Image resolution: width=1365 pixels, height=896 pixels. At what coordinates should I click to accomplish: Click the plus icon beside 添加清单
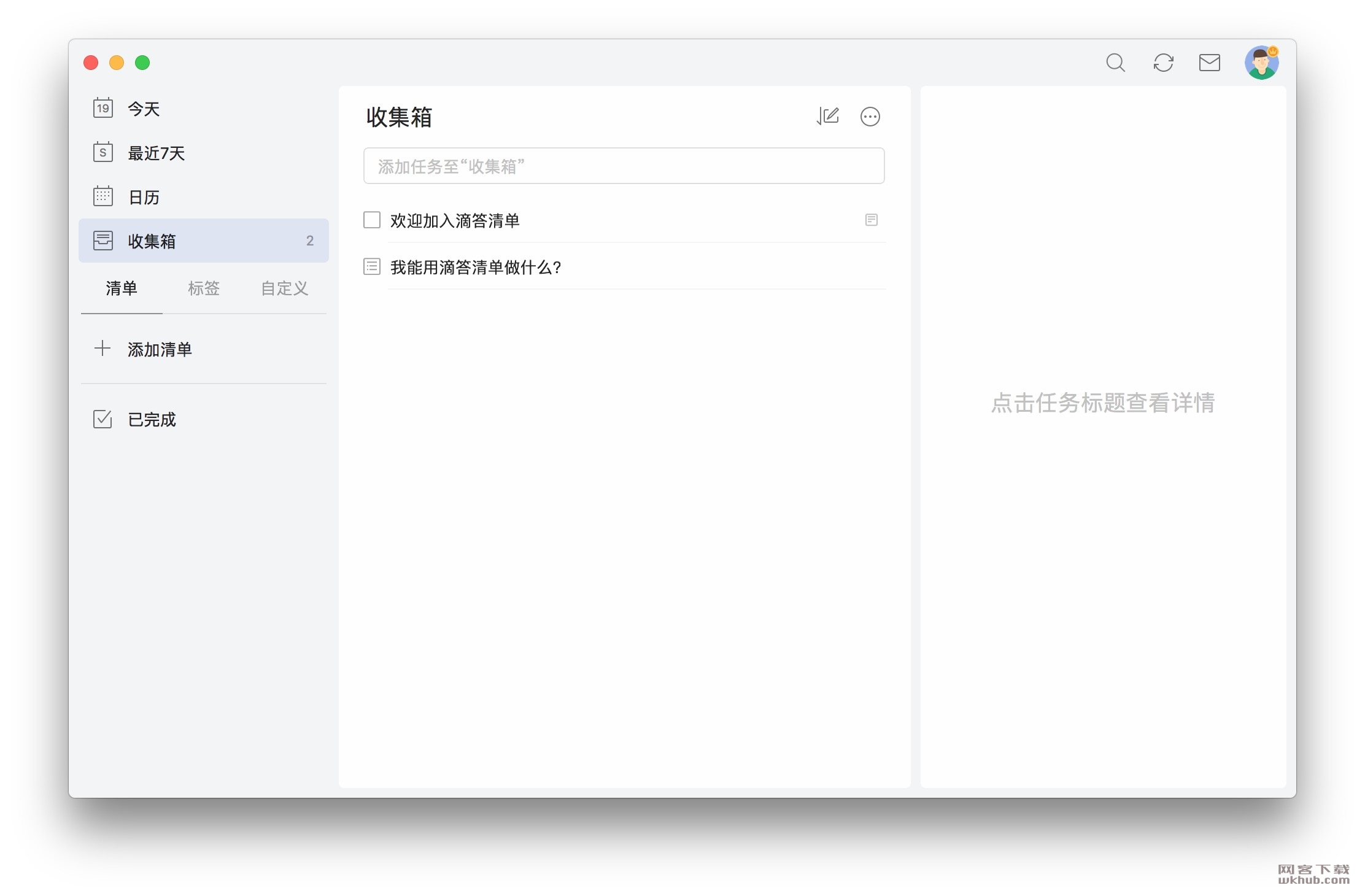(102, 349)
